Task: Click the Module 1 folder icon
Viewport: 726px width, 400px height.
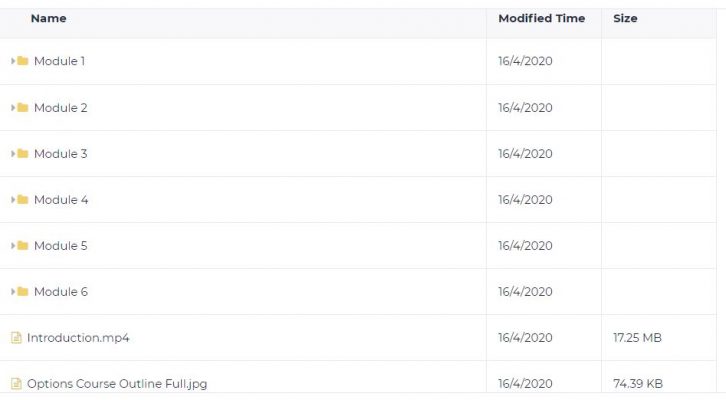Action: click(23, 61)
